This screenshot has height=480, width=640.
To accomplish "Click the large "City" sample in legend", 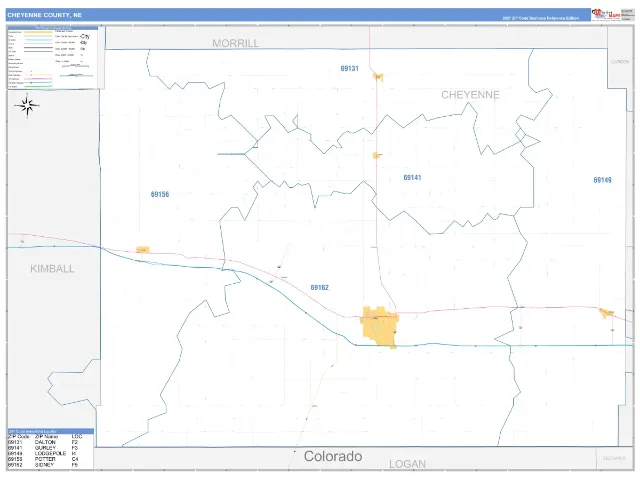I will [x=85, y=36].
